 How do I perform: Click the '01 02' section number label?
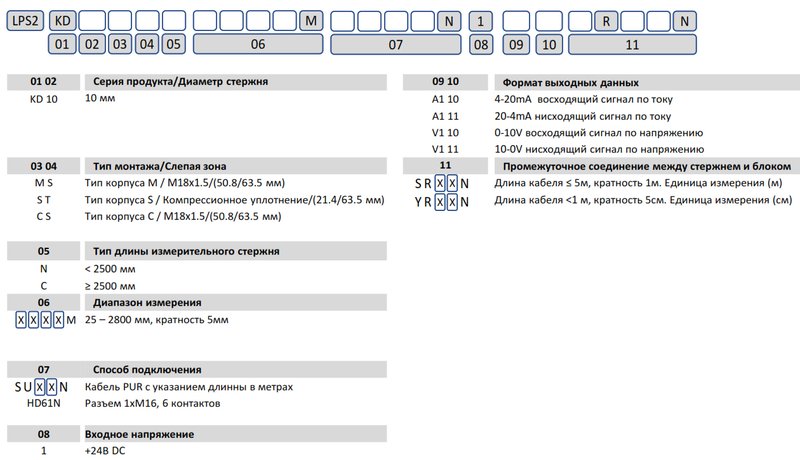[x=44, y=82]
